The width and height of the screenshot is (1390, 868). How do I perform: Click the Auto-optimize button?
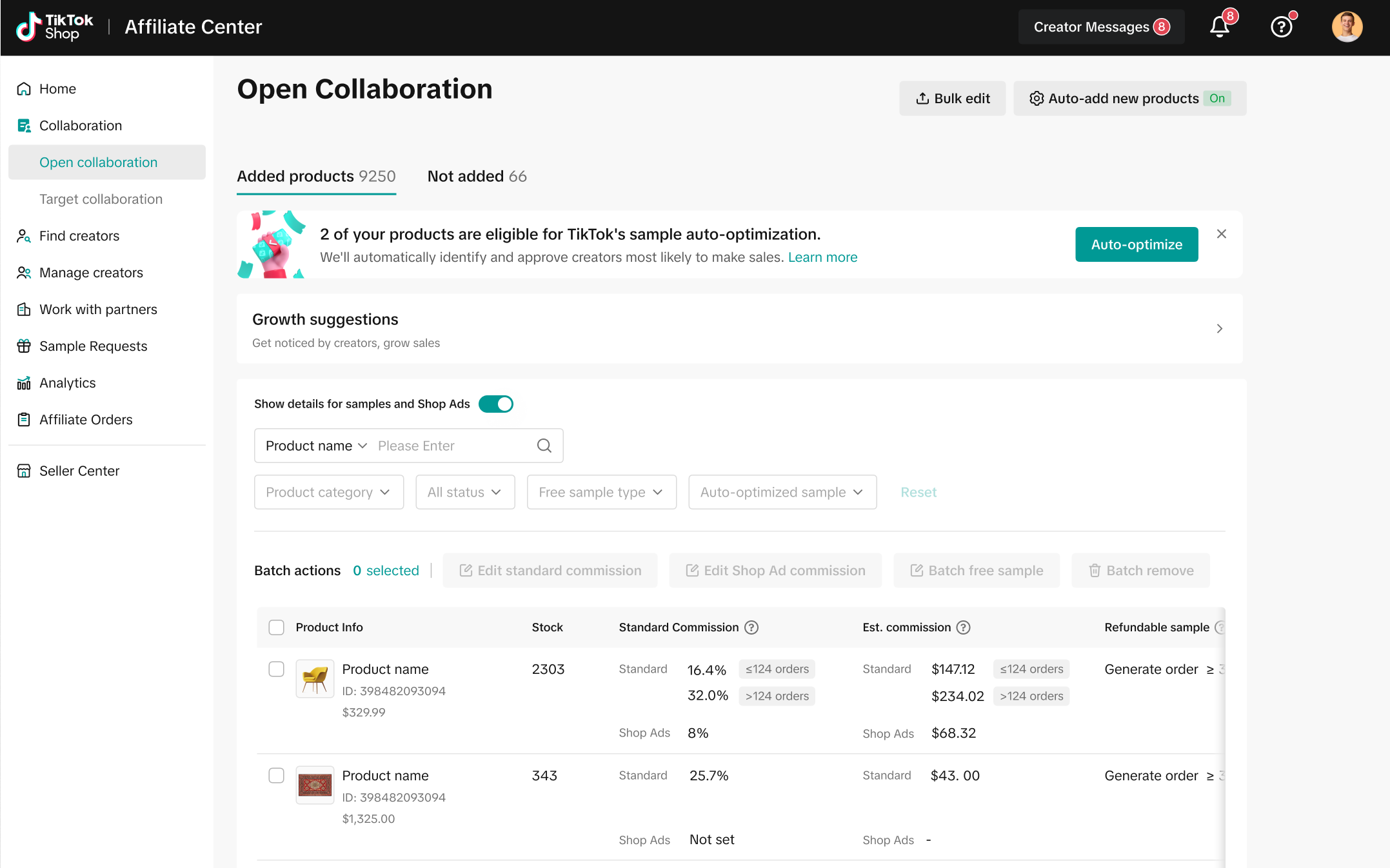click(1136, 244)
